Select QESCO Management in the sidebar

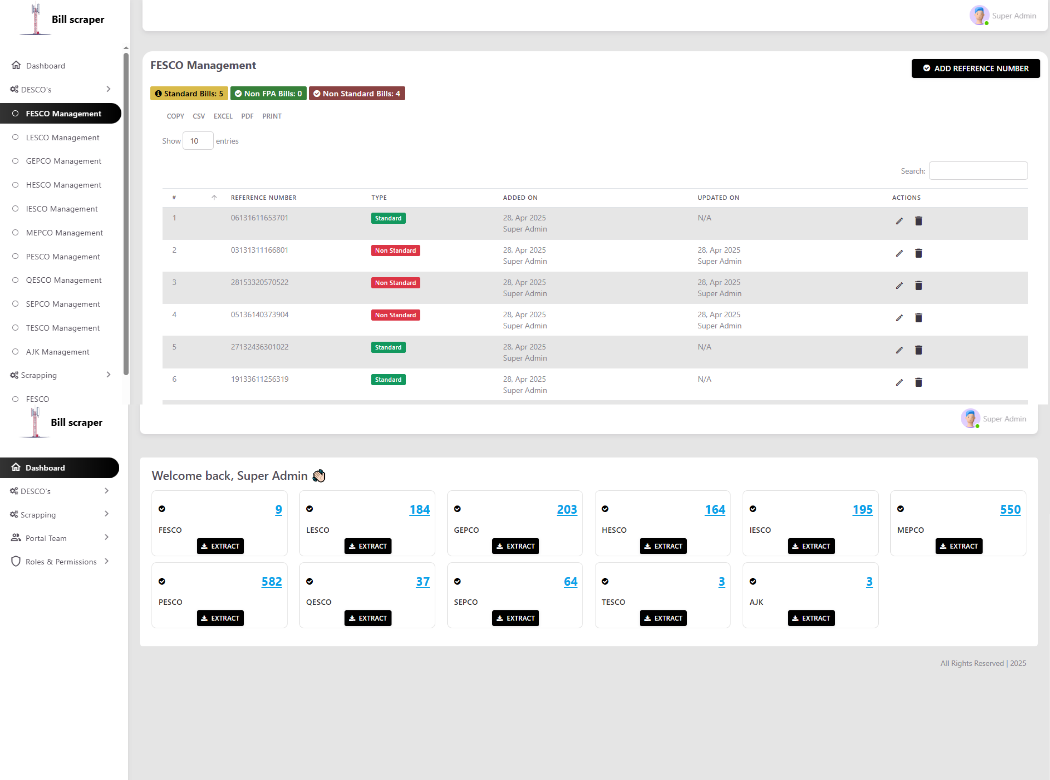pos(64,281)
